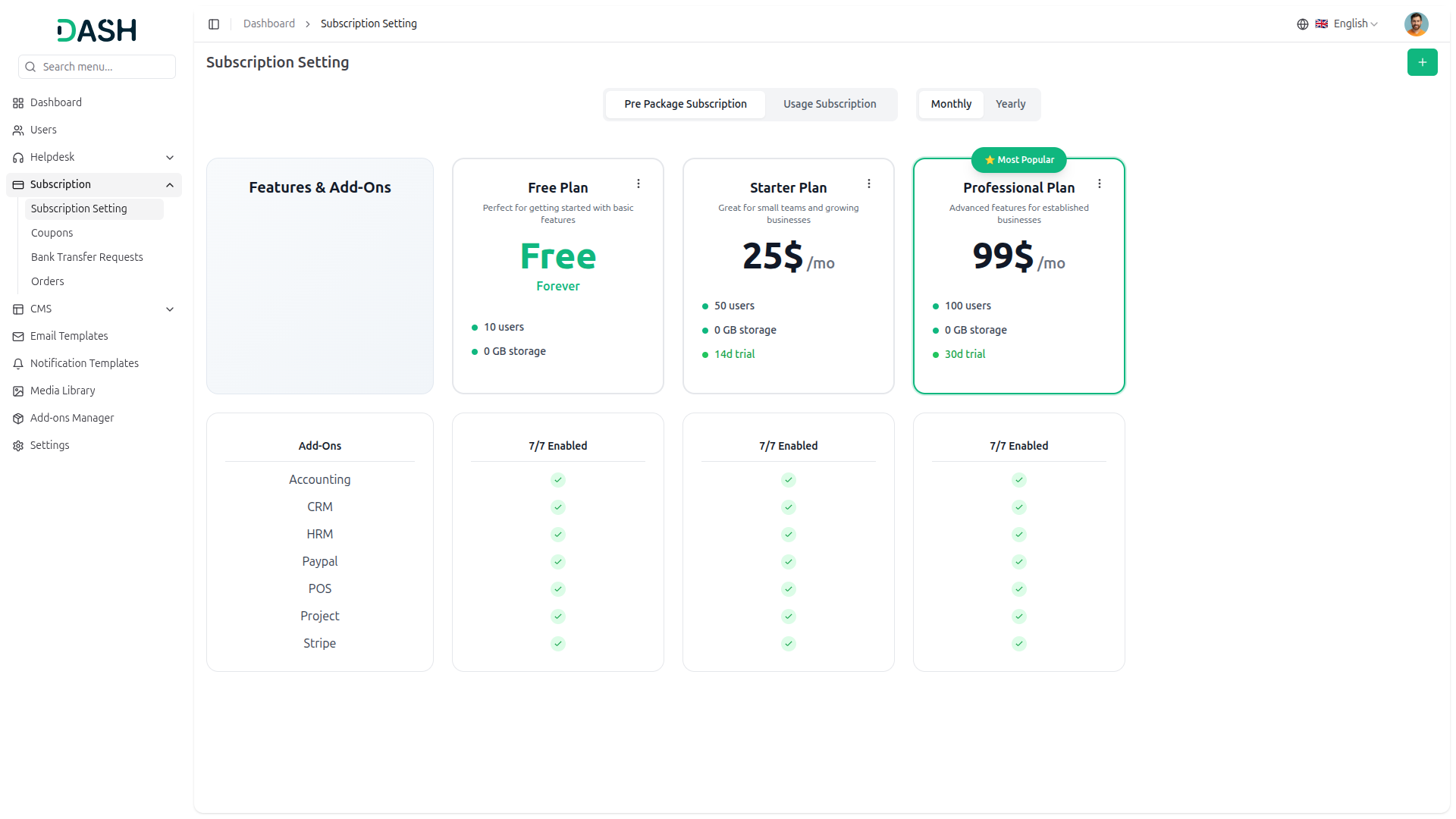This screenshot has height=819, width=1456.
Task: Toggle Accounting checkmark for Free Plan
Action: [558, 480]
